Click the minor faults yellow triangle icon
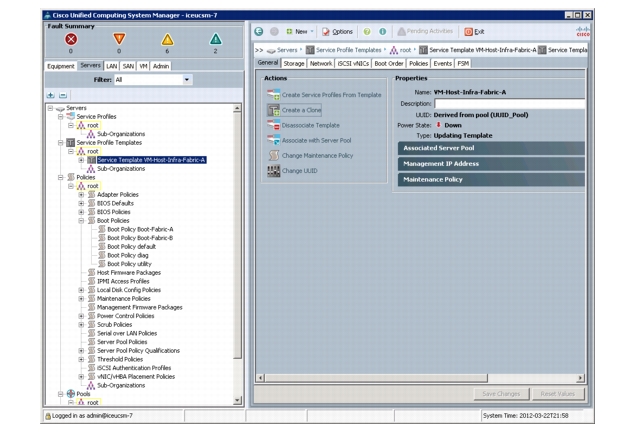 (167, 40)
